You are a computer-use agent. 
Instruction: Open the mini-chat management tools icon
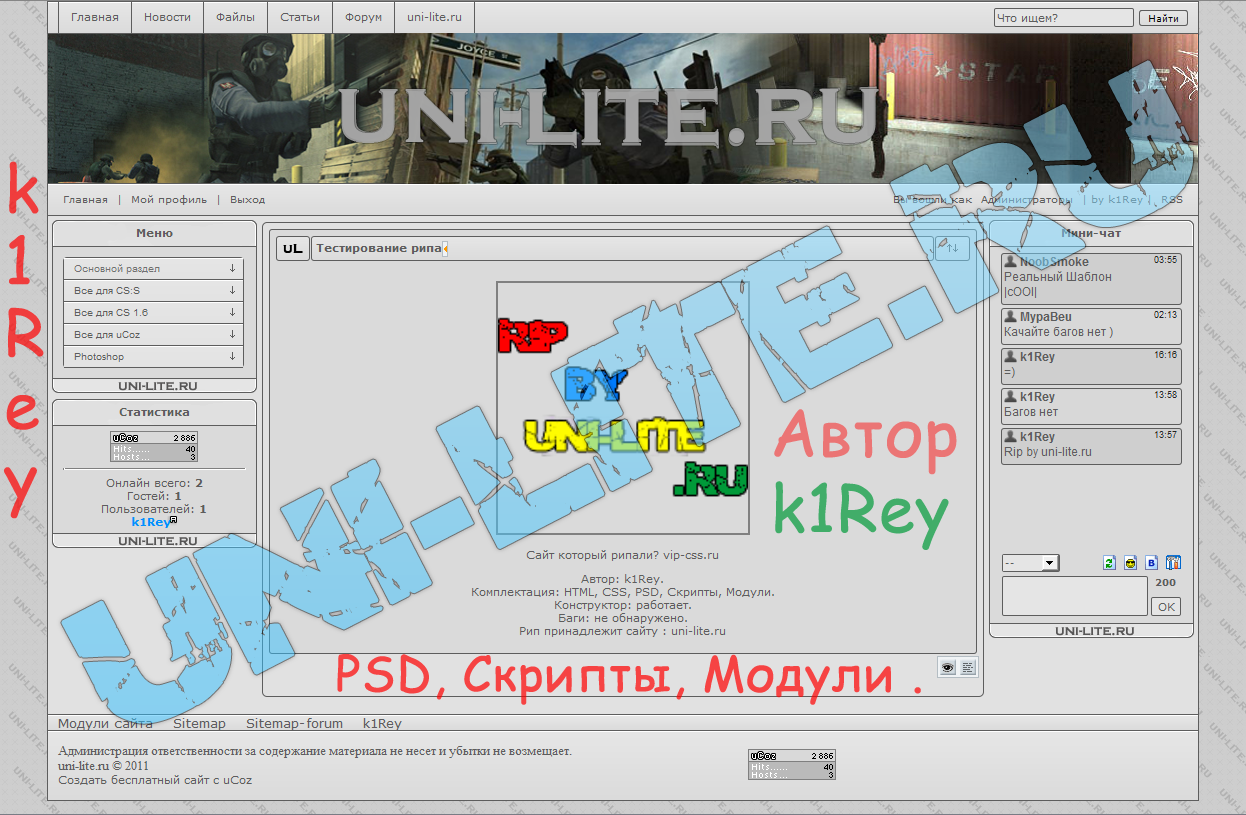click(1174, 563)
